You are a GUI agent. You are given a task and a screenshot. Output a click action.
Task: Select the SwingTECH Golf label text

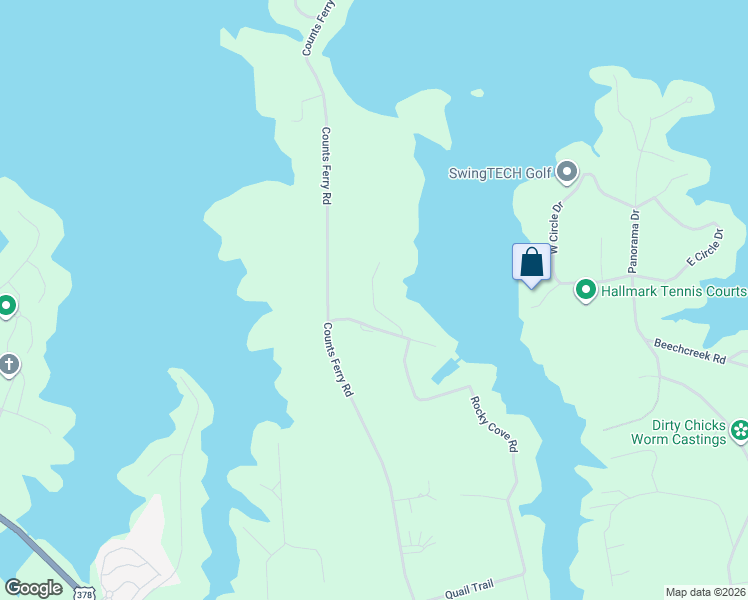(x=500, y=173)
